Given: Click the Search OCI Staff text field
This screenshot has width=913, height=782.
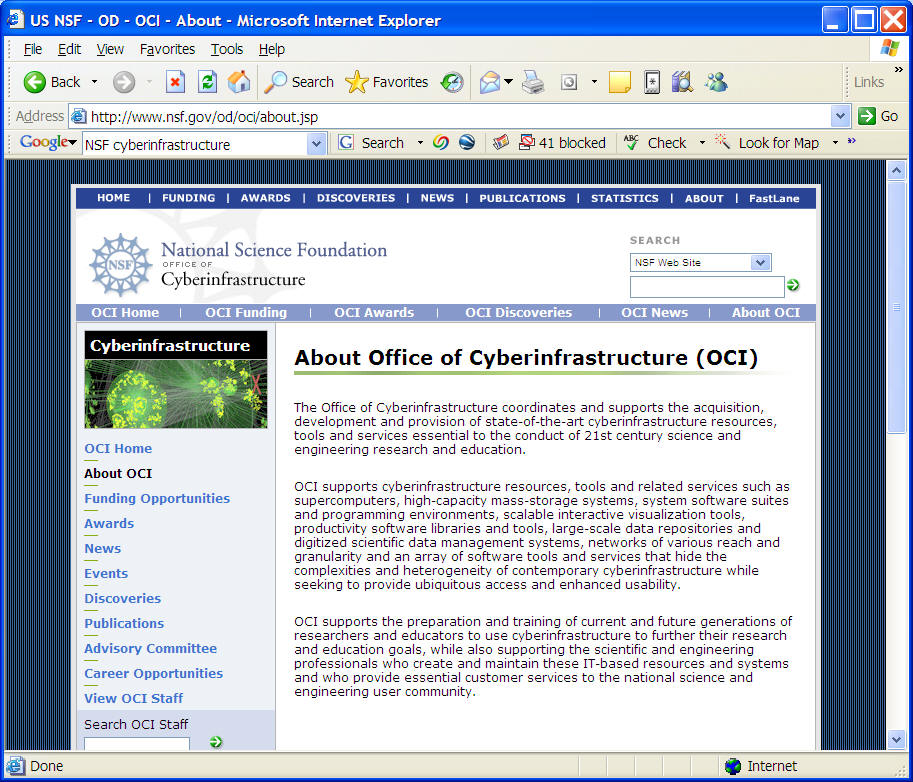Looking at the screenshot, I should [x=137, y=744].
